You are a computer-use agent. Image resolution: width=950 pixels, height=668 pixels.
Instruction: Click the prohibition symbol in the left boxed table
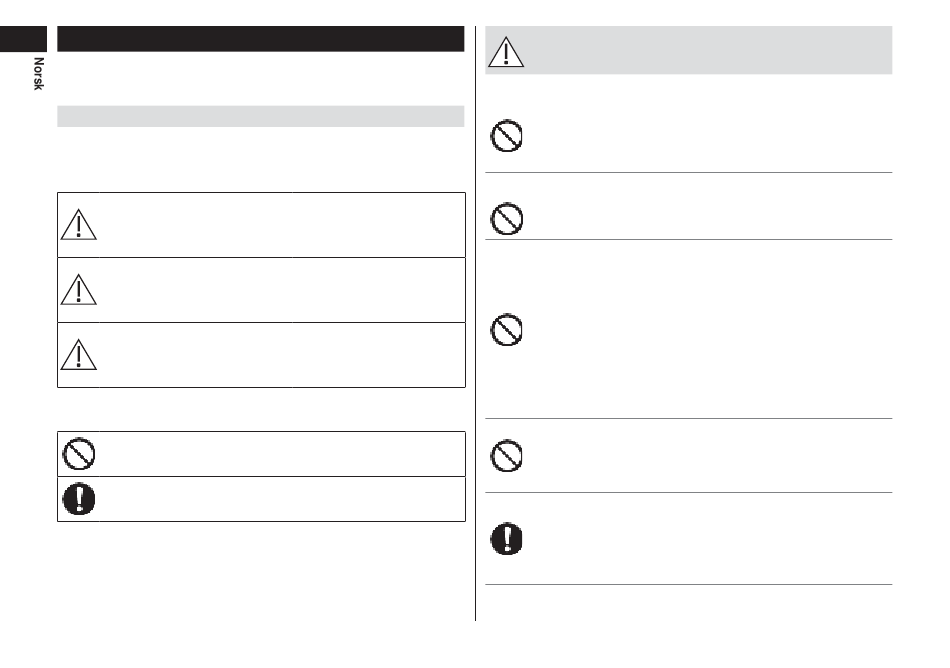(x=79, y=454)
